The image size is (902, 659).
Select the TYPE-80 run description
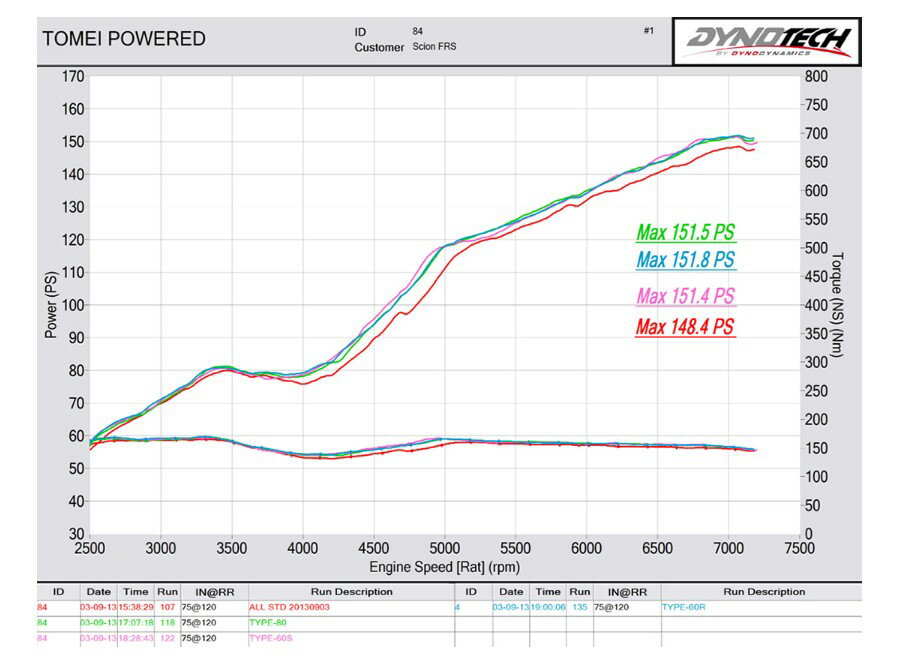pos(267,623)
